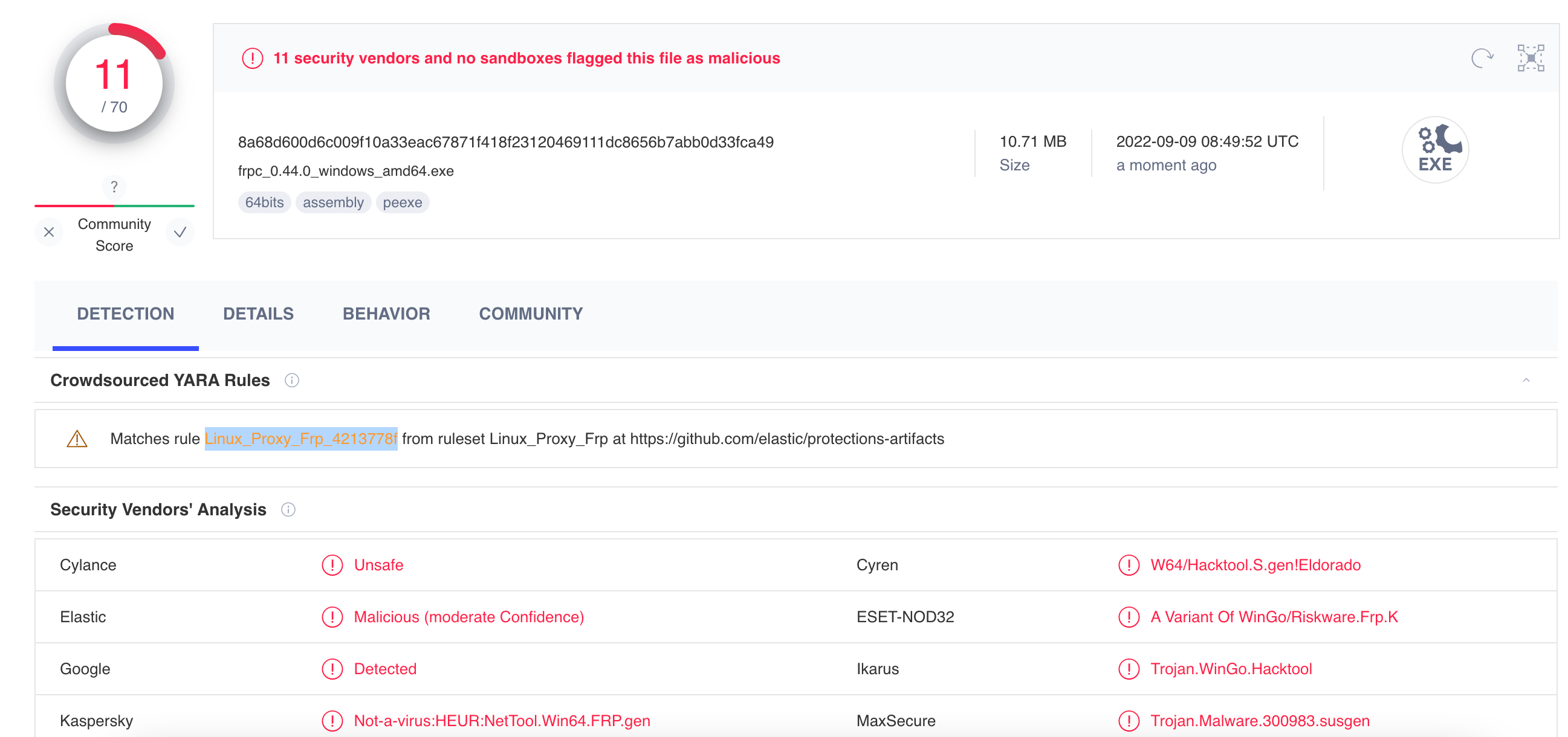Click the EXE file type icon
The height and width of the screenshot is (737, 1568).
click(x=1434, y=150)
